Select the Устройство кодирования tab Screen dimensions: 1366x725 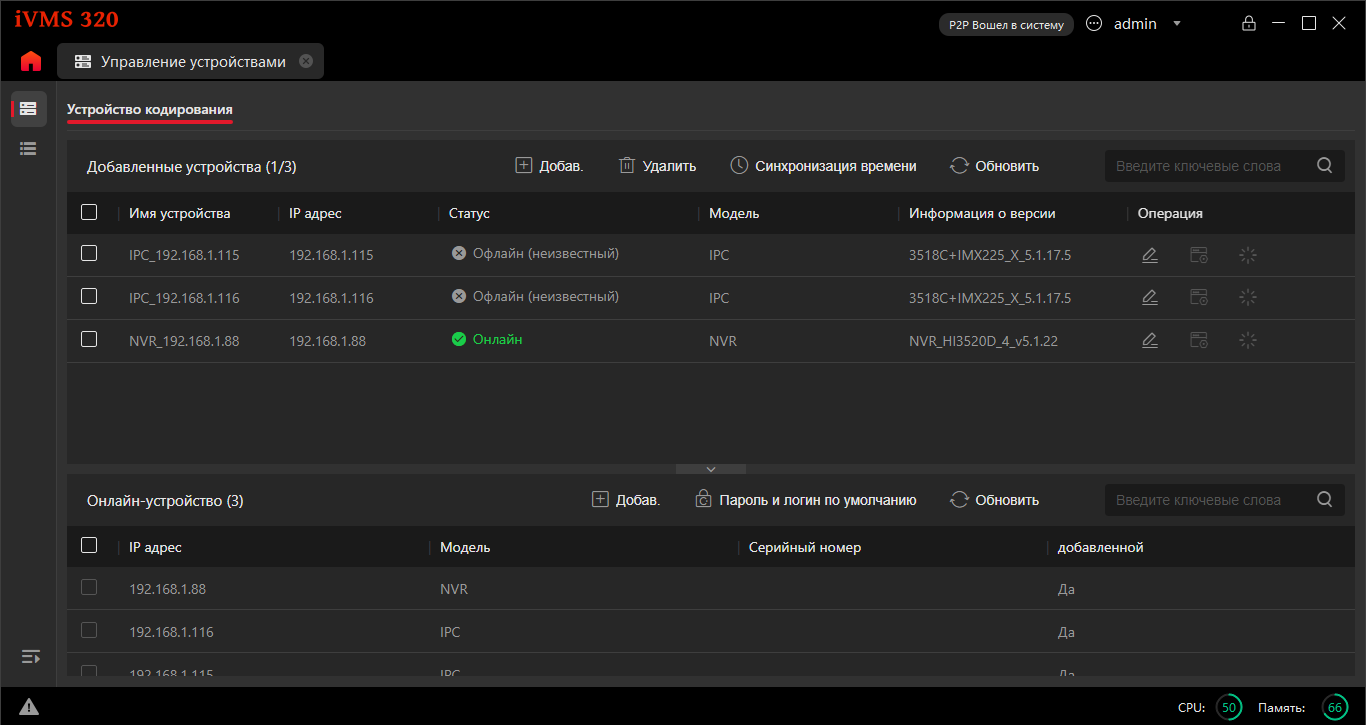coord(150,110)
